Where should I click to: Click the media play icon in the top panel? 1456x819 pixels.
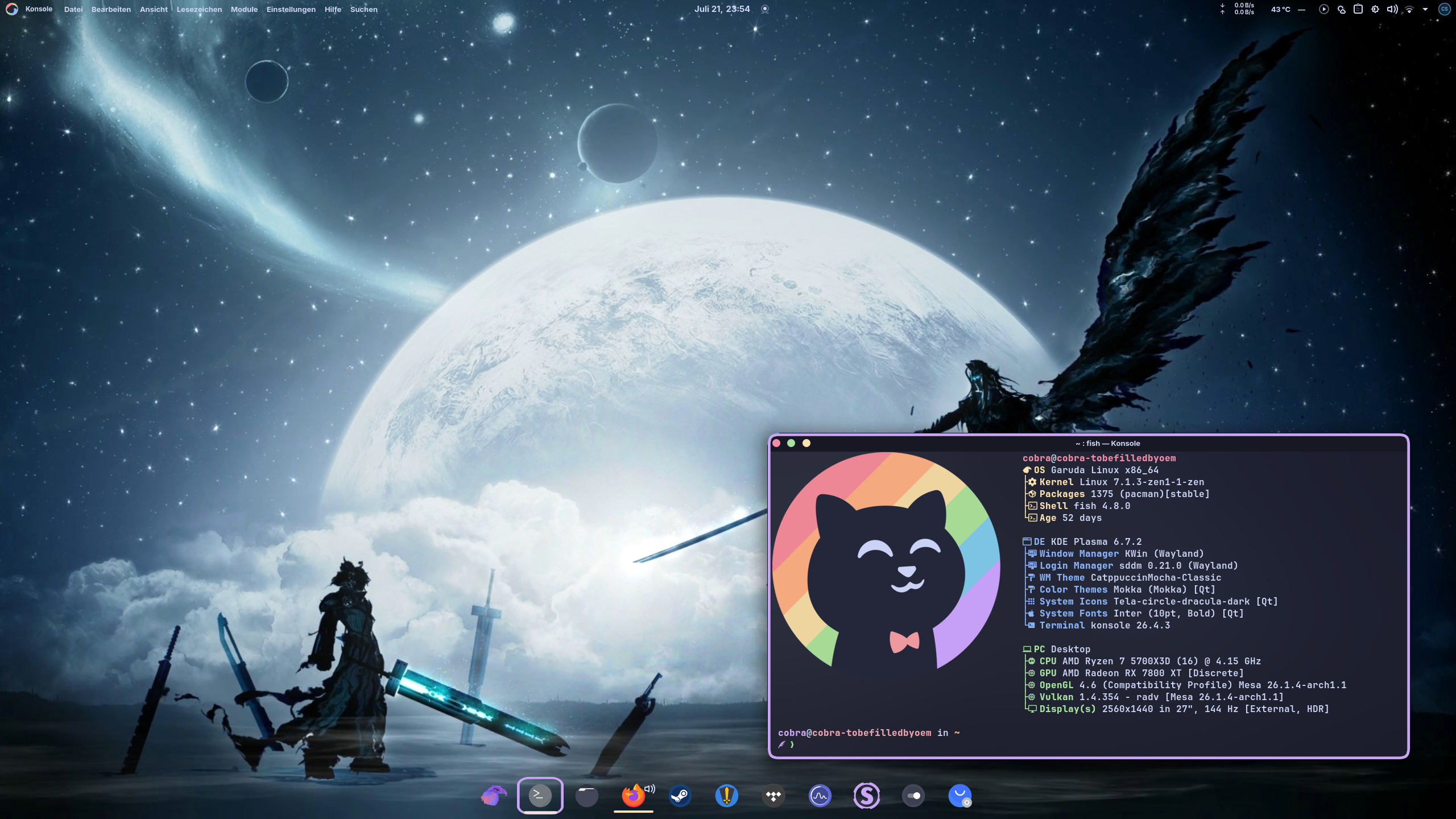click(1323, 9)
